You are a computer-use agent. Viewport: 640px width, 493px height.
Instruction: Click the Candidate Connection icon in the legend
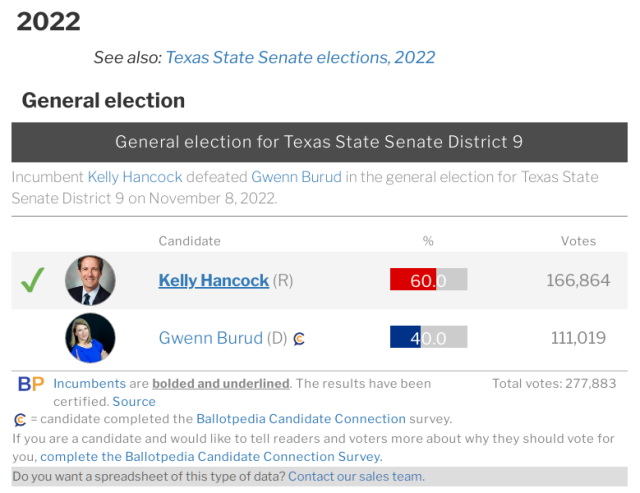(20, 420)
